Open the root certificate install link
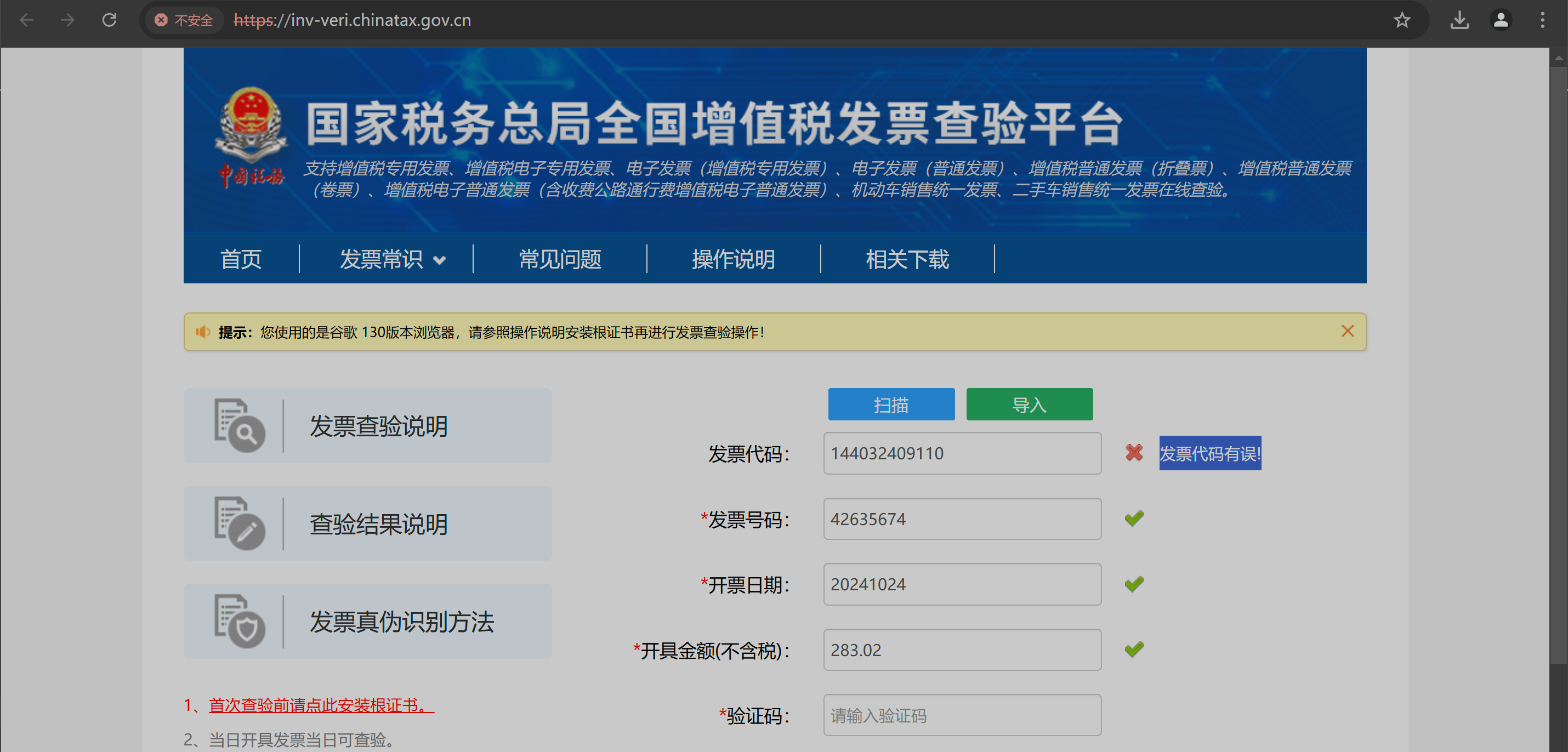The width and height of the screenshot is (1568, 752). (321, 705)
